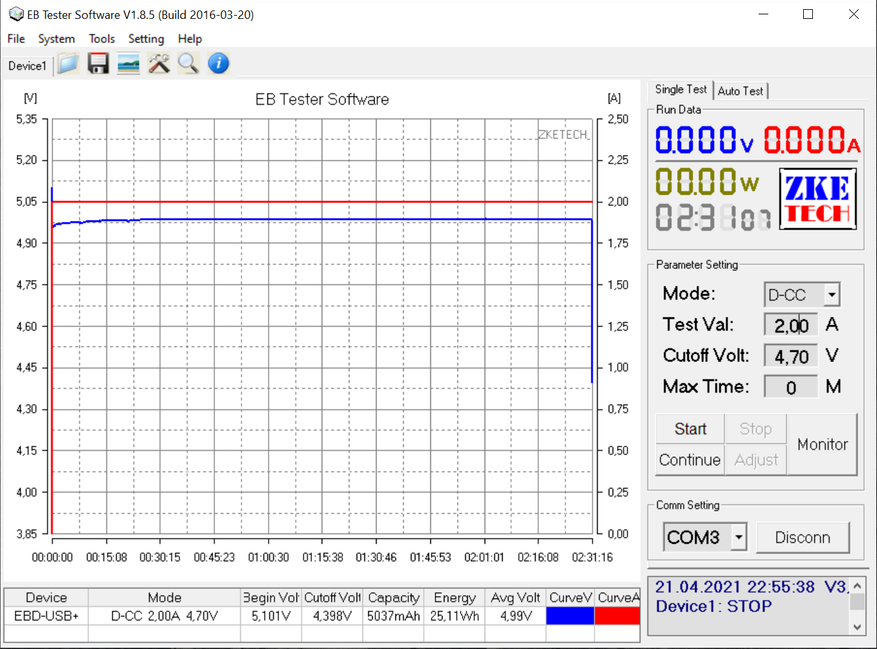Image resolution: width=877 pixels, height=649 pixels.
Task: Click the EB Tester app title icon
Action: [16, 15]
